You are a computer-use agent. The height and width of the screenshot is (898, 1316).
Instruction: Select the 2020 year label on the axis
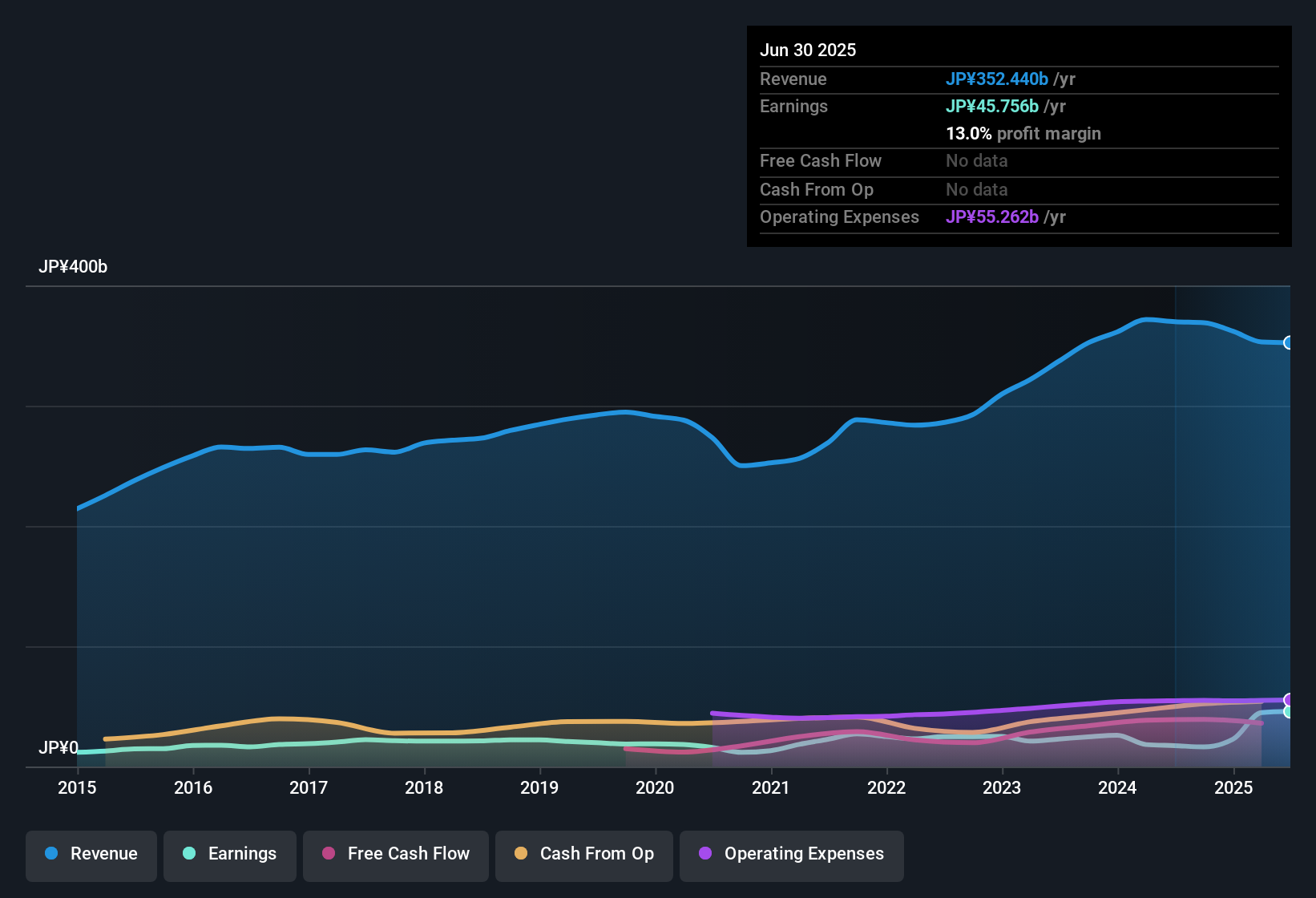coord(656,788)
